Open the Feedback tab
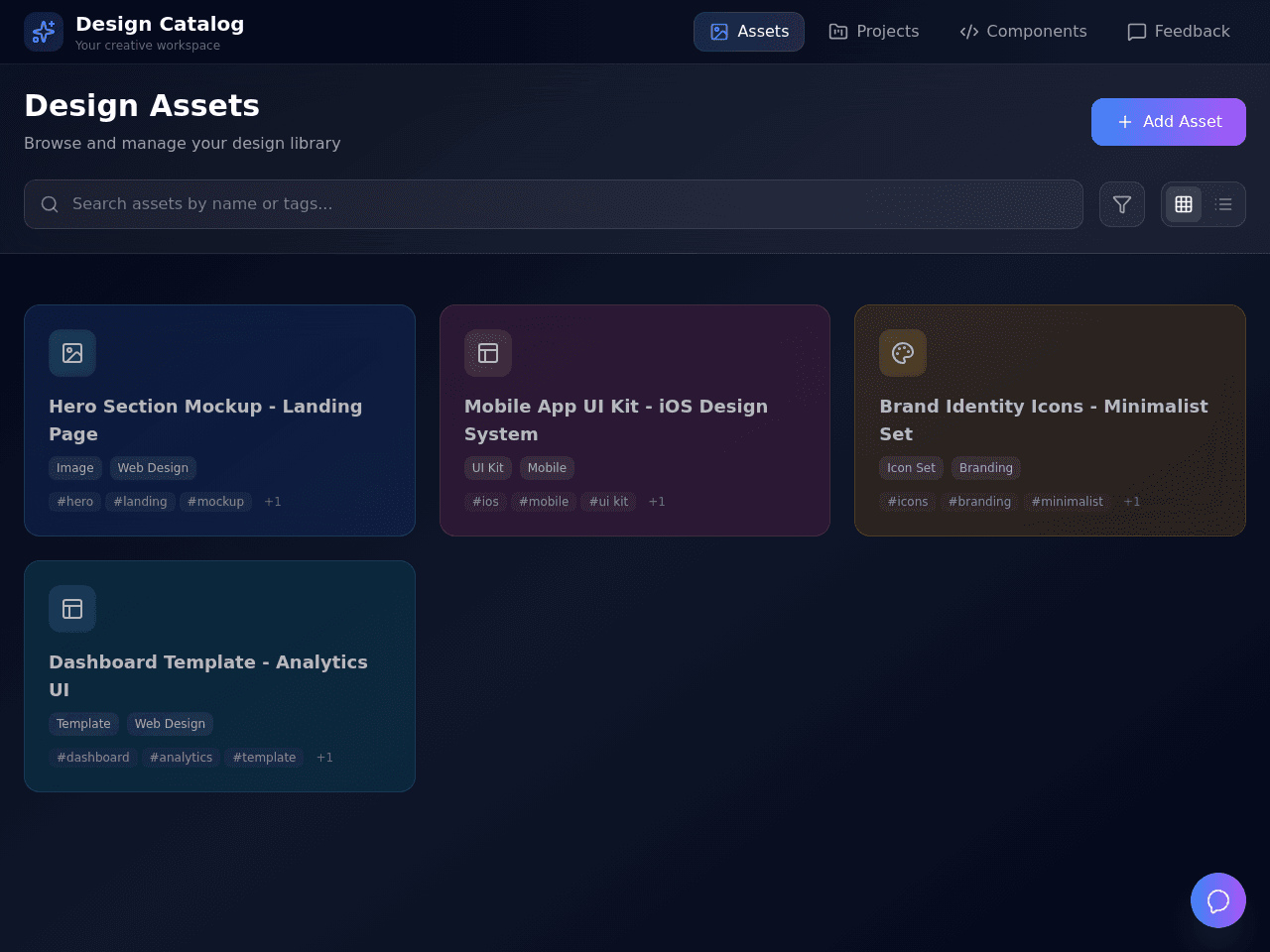The height and width of the screenshot is (952, 1270). point(1179,32)
